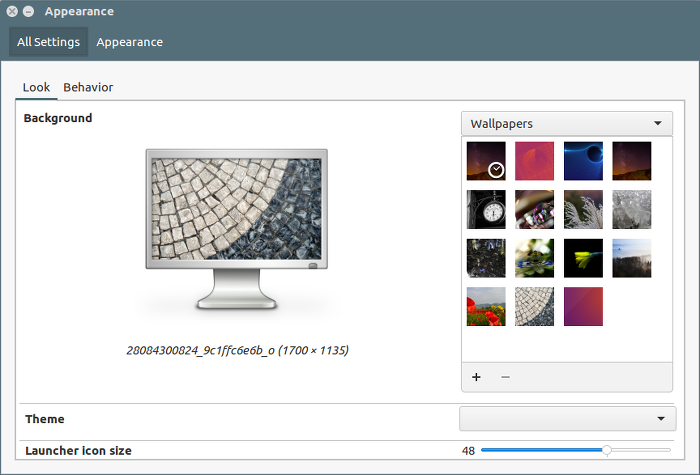Expand the Theme dropdown

tap(568, 419)
